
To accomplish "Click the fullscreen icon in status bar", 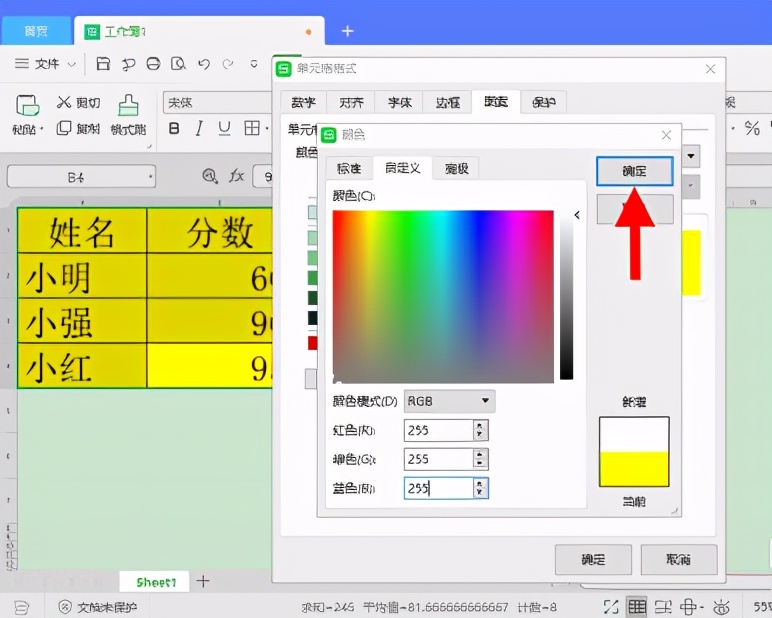I will click(611, 607).
